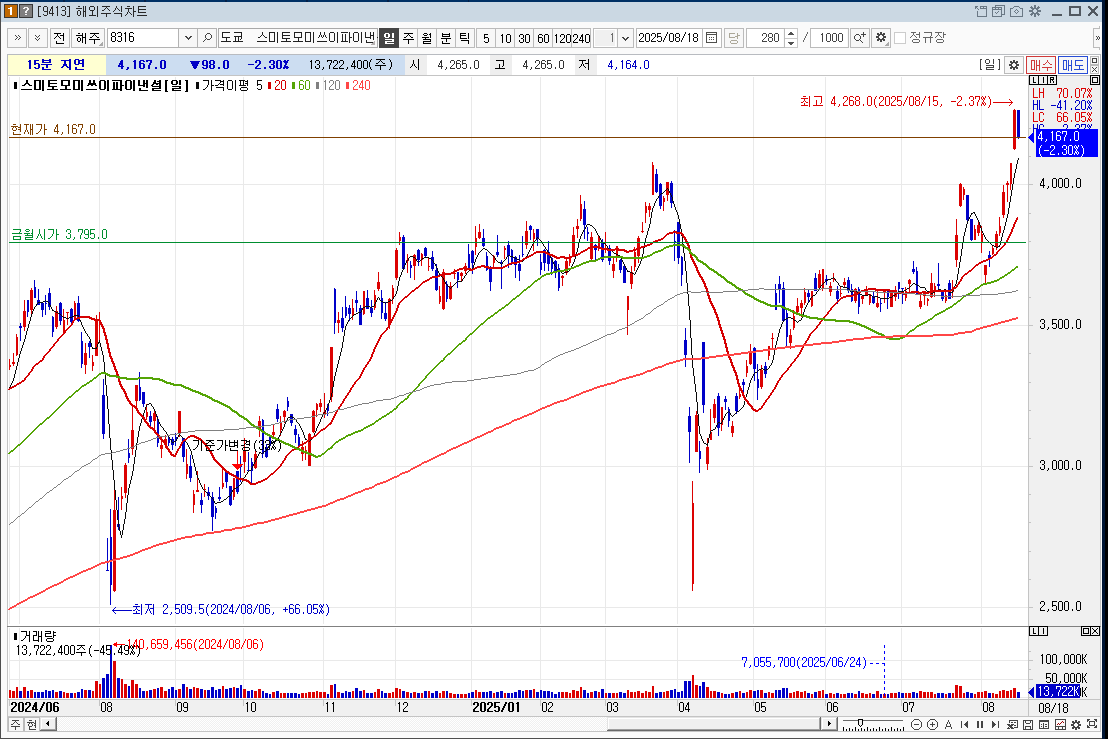
Task: Click the blue 매도 sell button
Action: tap(1073, 65)
